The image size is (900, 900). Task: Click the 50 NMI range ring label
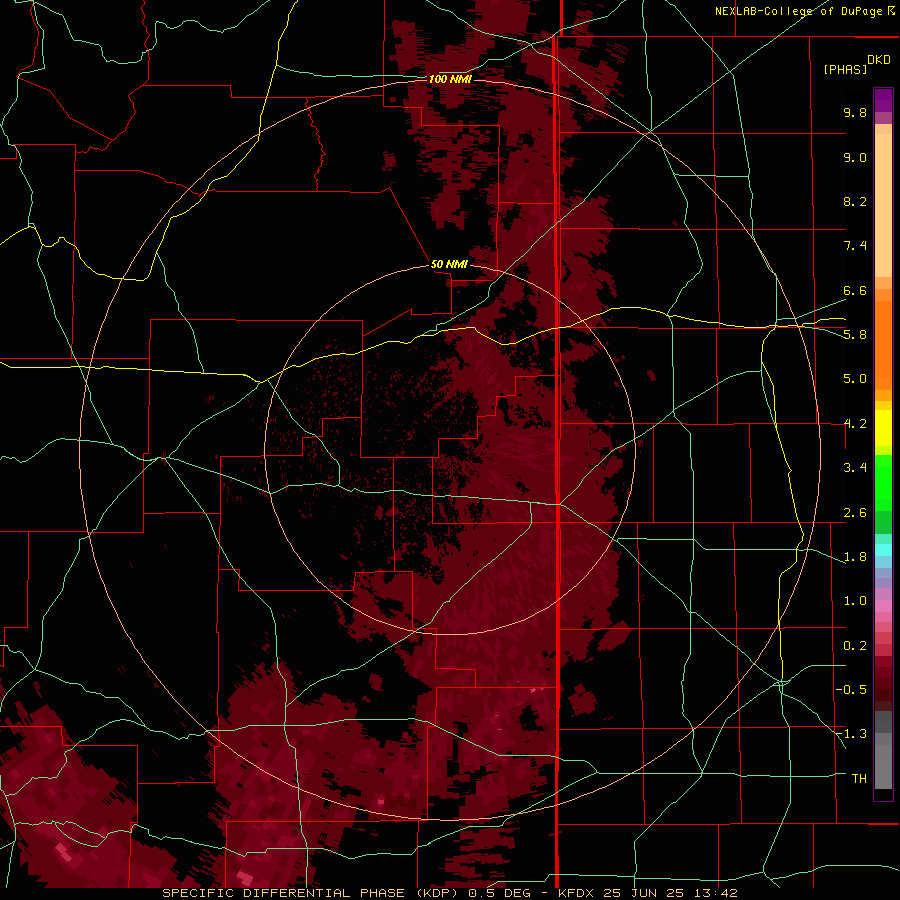click(449, 264)
